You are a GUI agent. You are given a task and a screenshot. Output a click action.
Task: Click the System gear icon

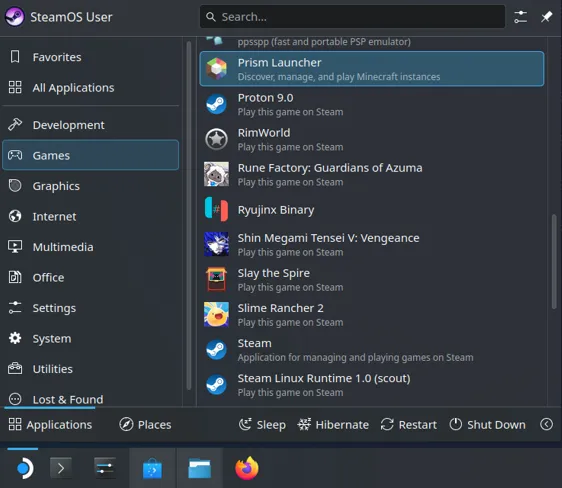coord(15,338)
